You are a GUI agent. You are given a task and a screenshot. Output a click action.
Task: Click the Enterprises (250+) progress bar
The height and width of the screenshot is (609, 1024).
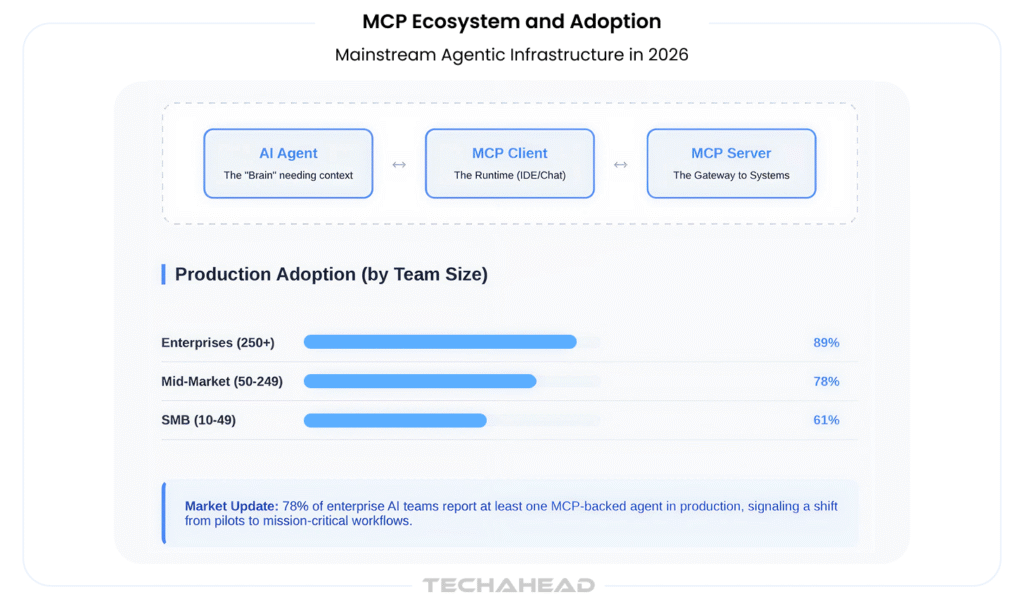[x=451, y=342]
